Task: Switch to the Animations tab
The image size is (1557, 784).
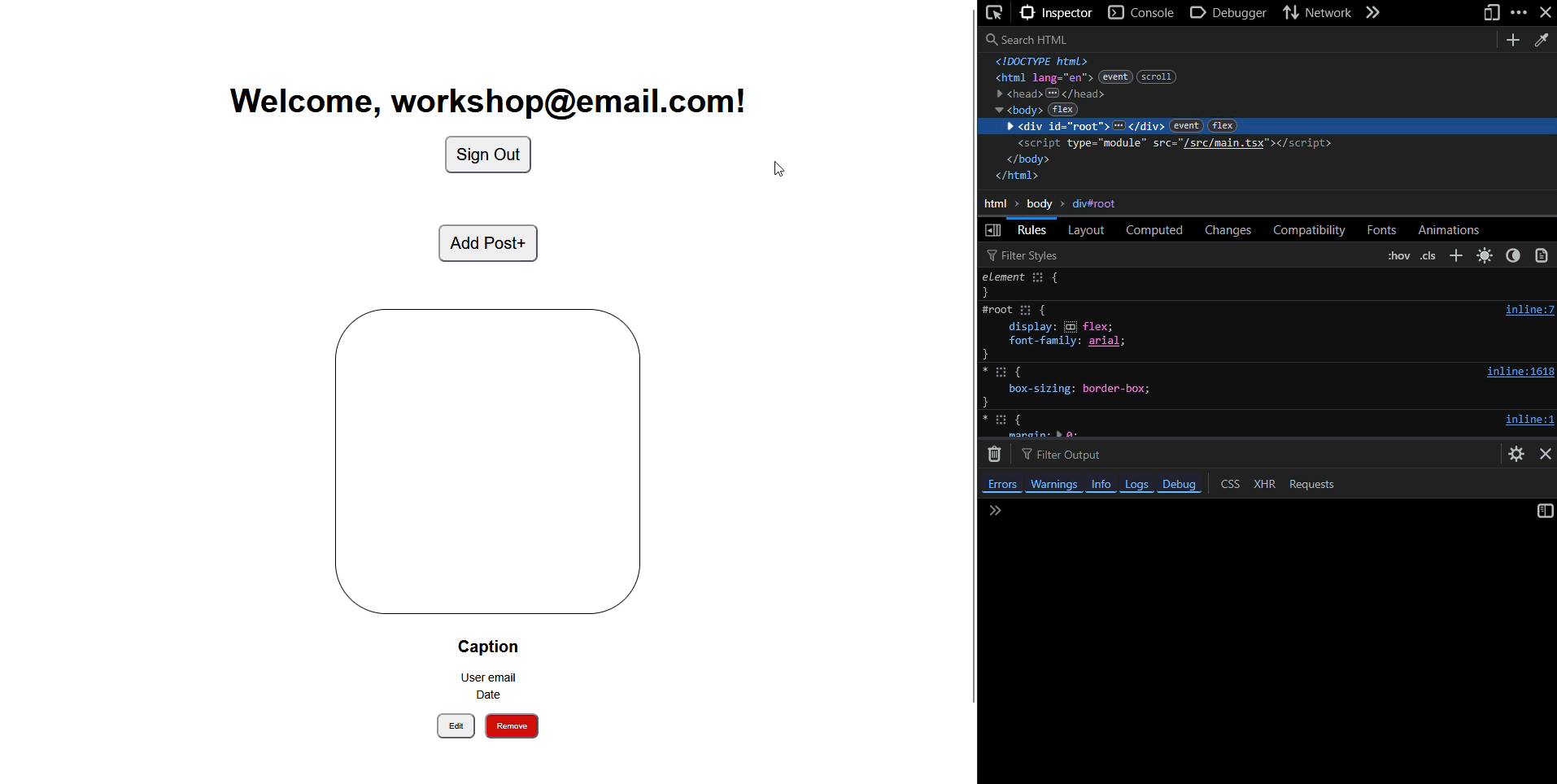Action: [1448, 230]
